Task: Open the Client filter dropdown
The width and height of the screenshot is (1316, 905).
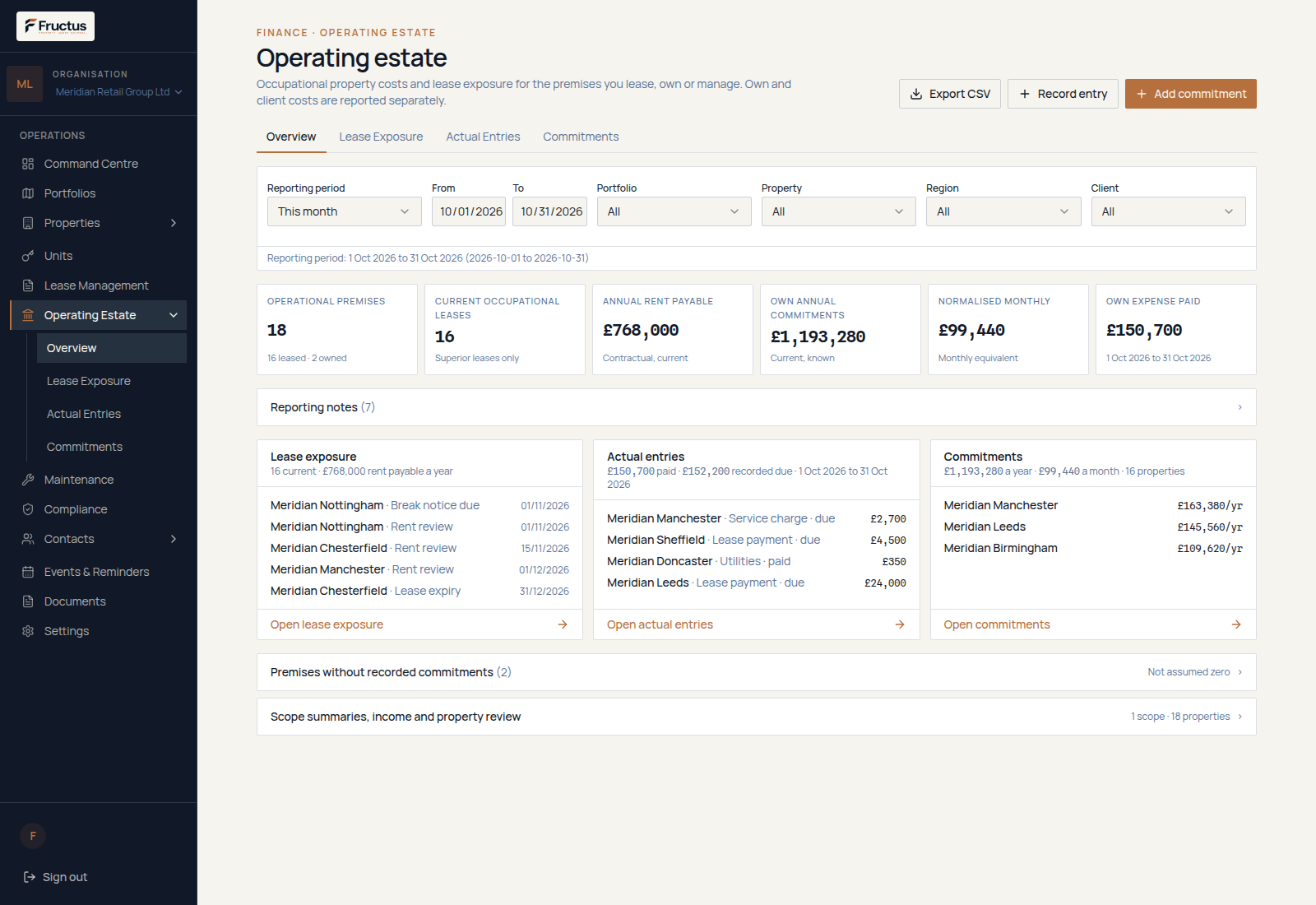Action: pos(1168,211)
